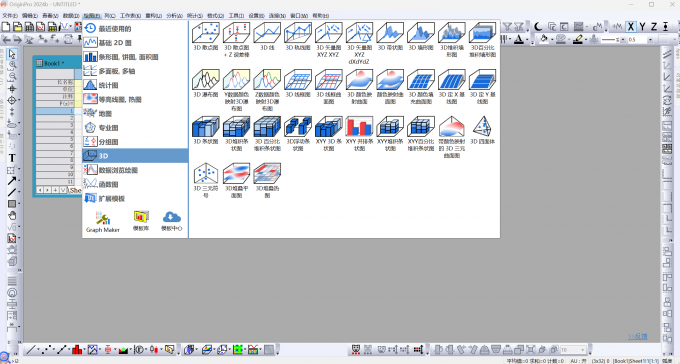The height and width of the screenshot is (364, 680).
Task: Open the font color A button
Action: [519, 39]
